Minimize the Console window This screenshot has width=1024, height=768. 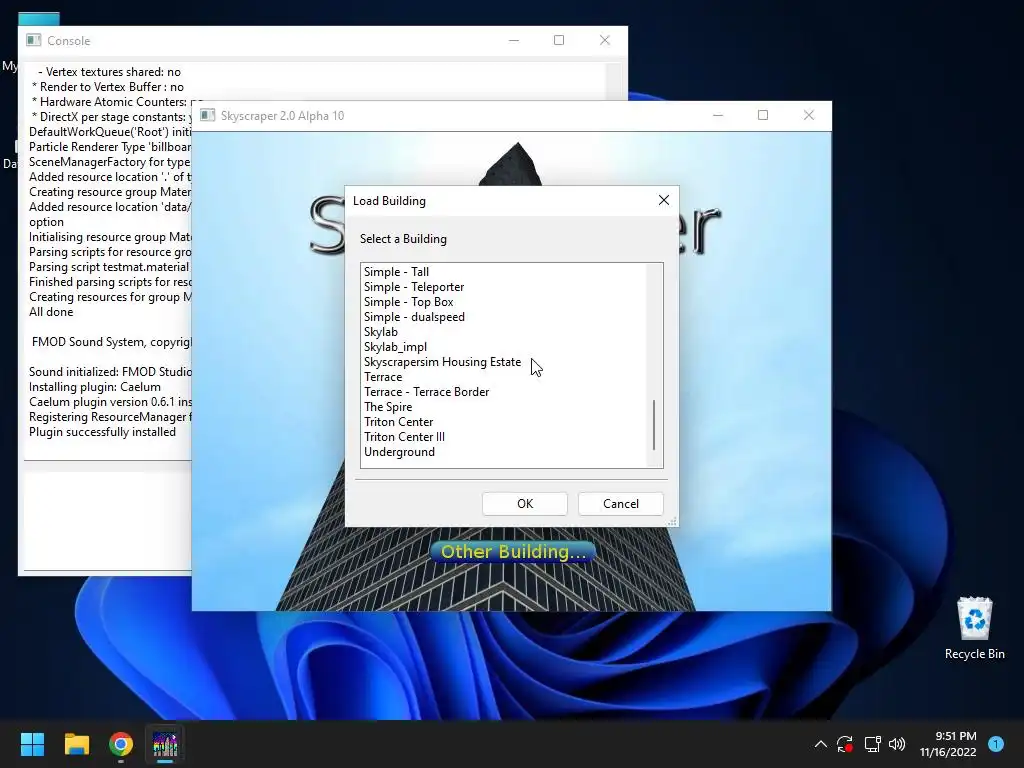point(514,40)
